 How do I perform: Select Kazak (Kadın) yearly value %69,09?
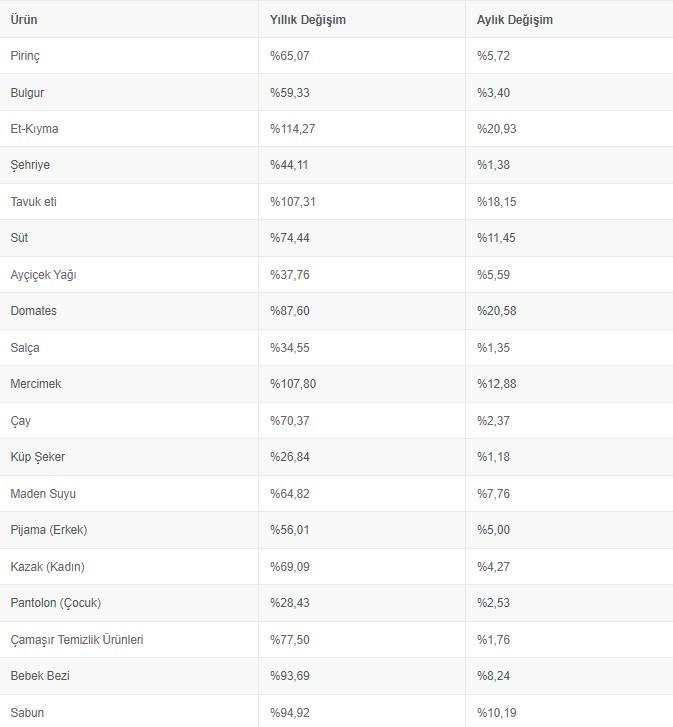coord(290,567)
